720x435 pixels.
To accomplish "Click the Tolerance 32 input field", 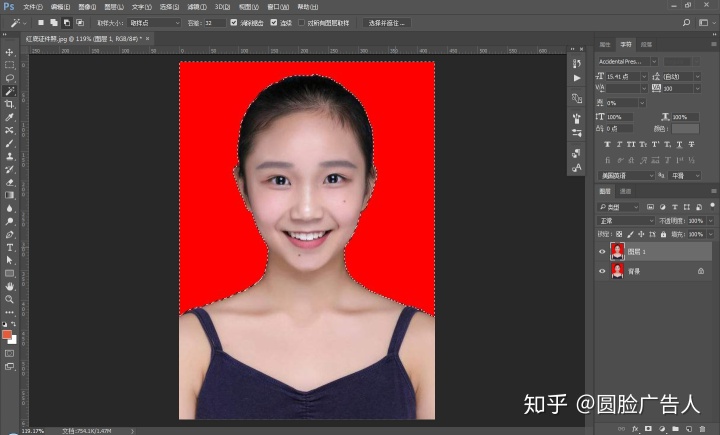I will coord(215,23).
